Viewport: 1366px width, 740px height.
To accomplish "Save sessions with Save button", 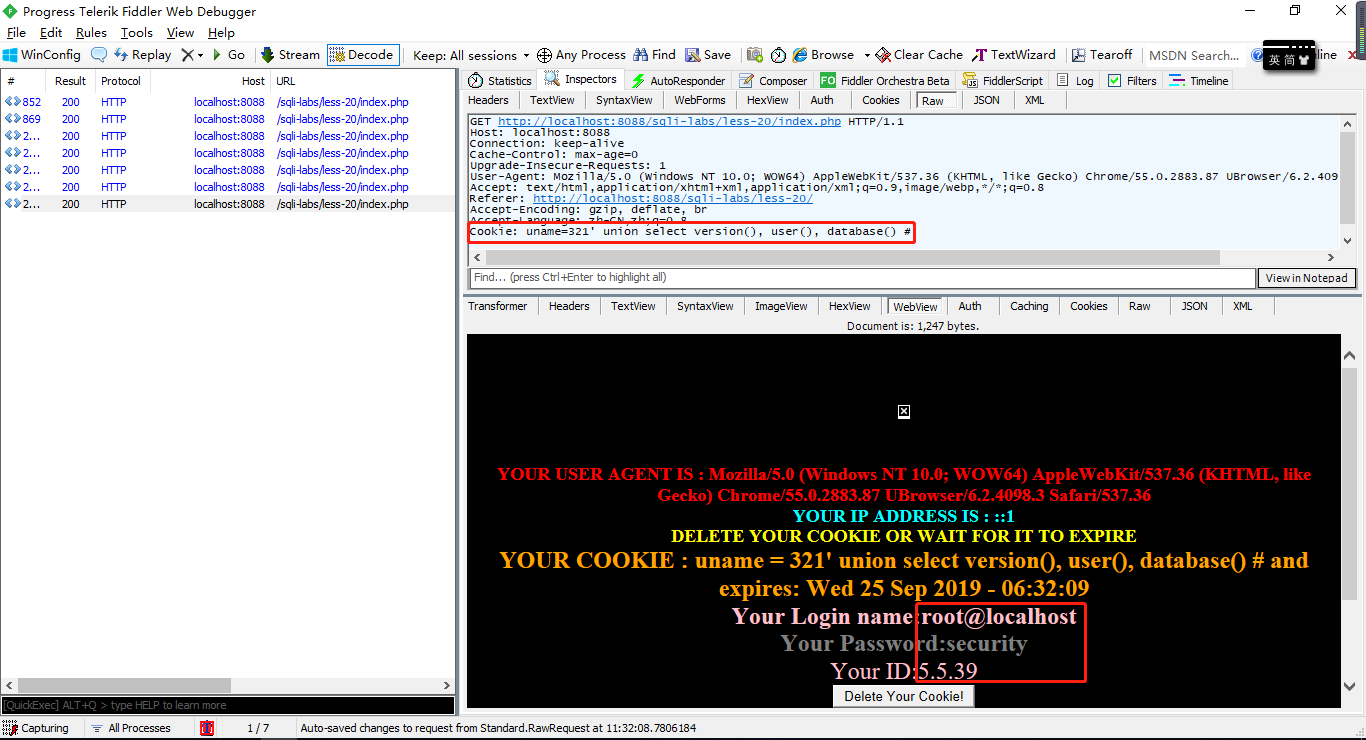I will (x=708, y=55).
